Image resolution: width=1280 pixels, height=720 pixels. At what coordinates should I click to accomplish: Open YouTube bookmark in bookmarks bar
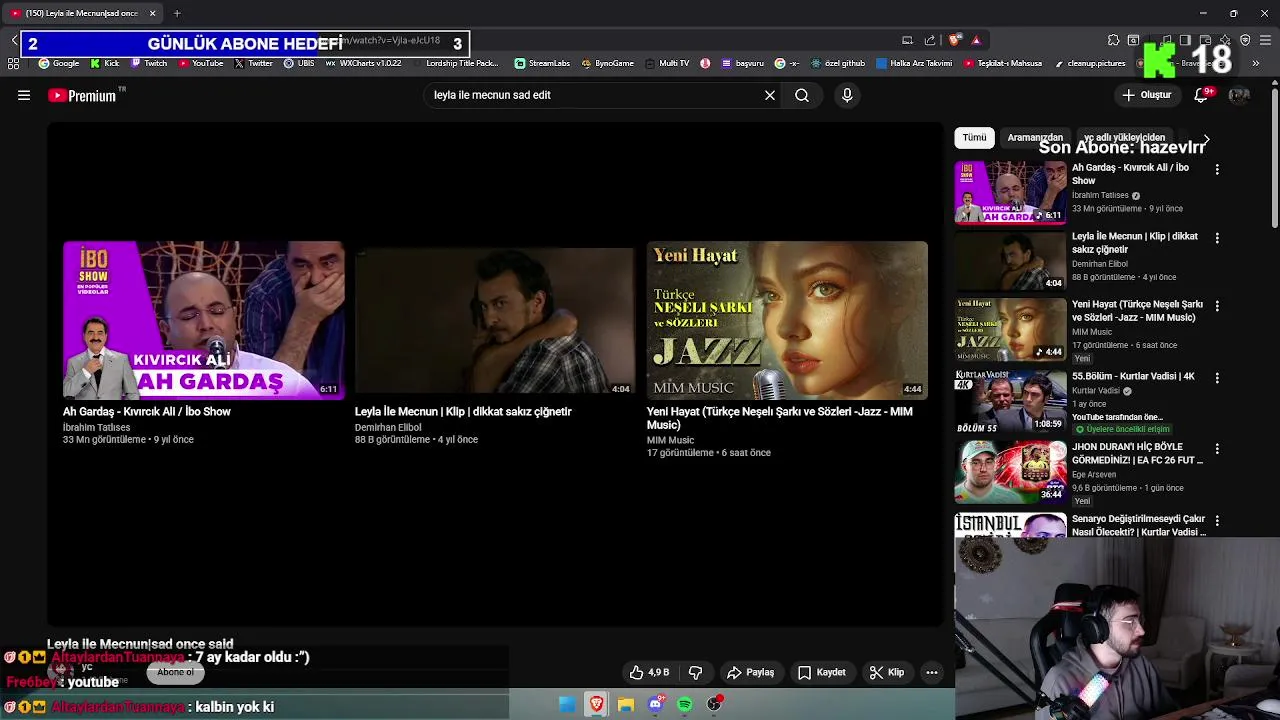click(201, 63)
